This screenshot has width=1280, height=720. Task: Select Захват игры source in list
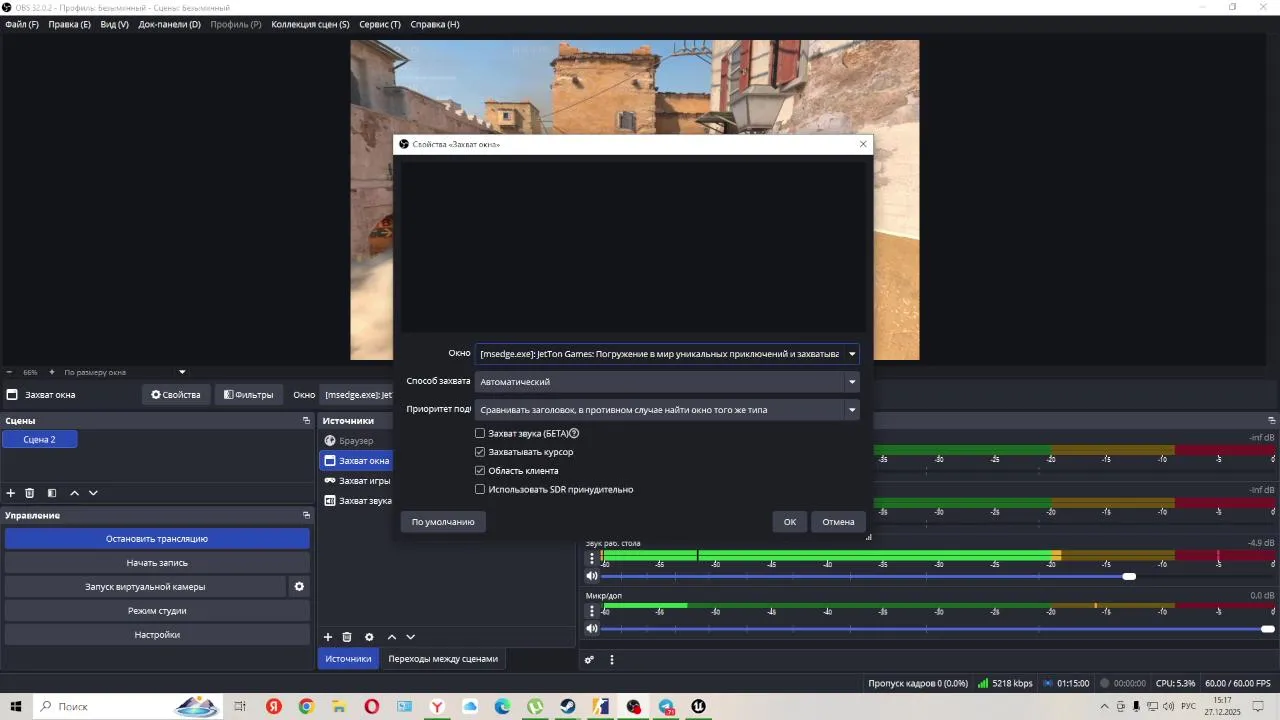(364, 481)
